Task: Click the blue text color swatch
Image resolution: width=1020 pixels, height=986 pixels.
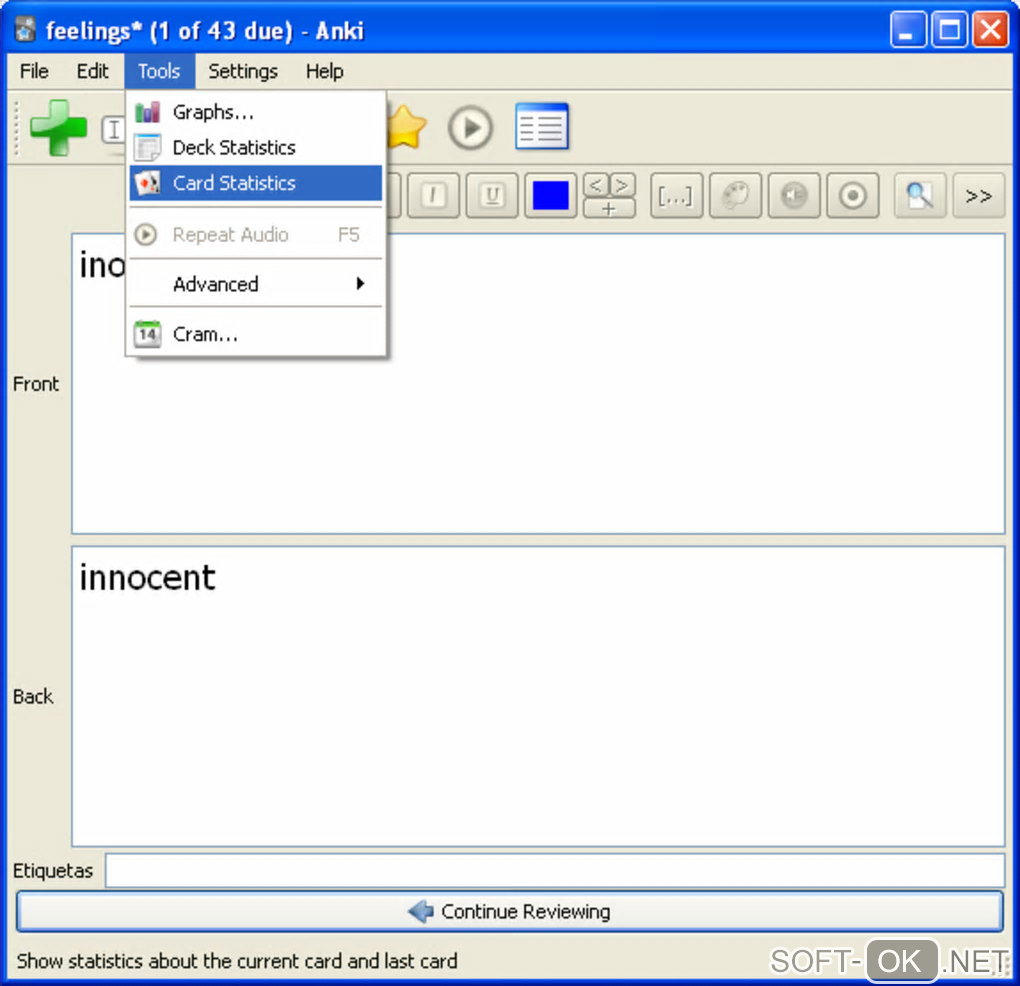Action: pyautogui.click(x=550, y=195)
